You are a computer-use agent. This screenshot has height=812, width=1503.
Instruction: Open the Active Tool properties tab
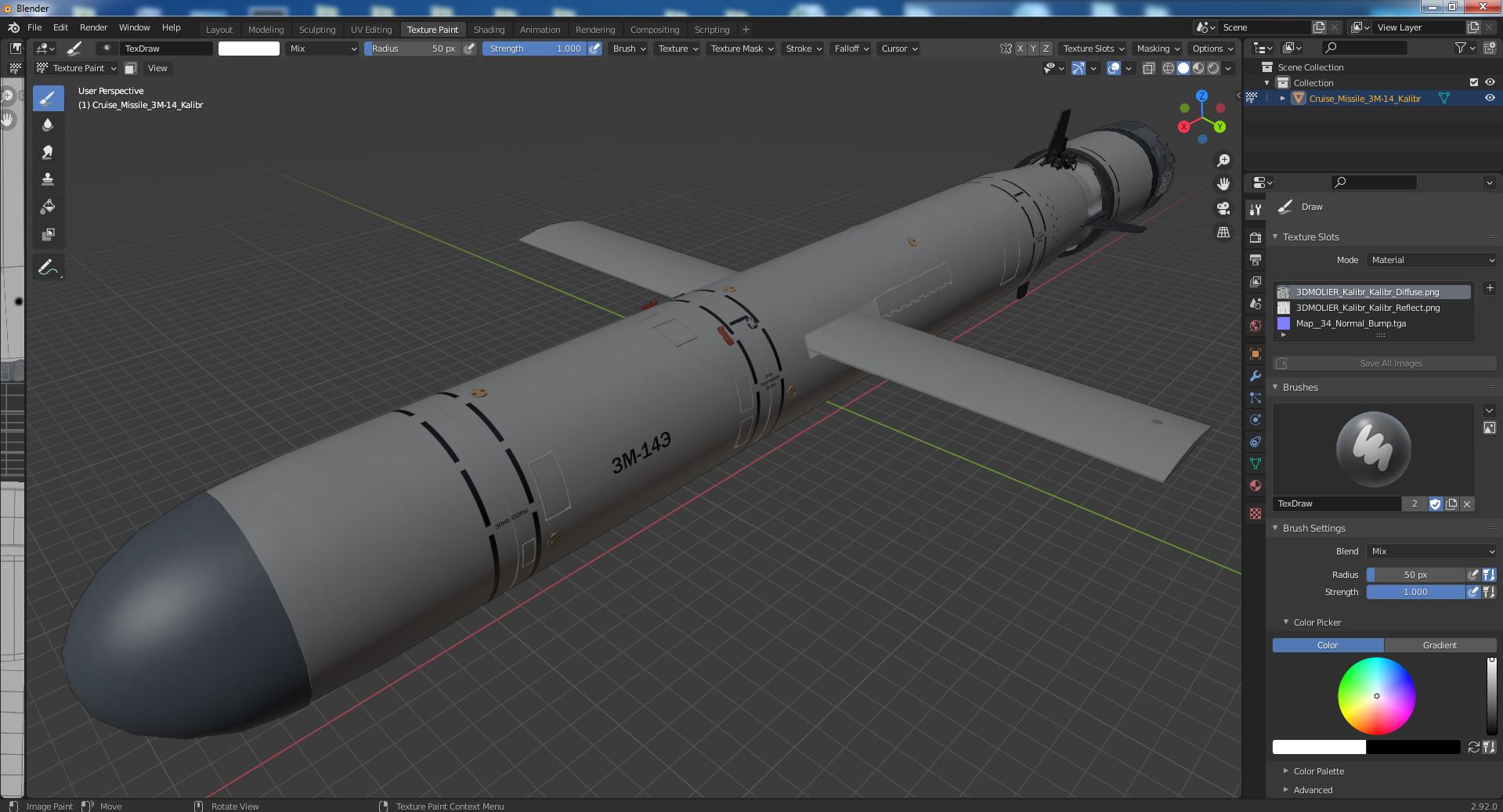pyautogui.click(x=1256, y=209)
